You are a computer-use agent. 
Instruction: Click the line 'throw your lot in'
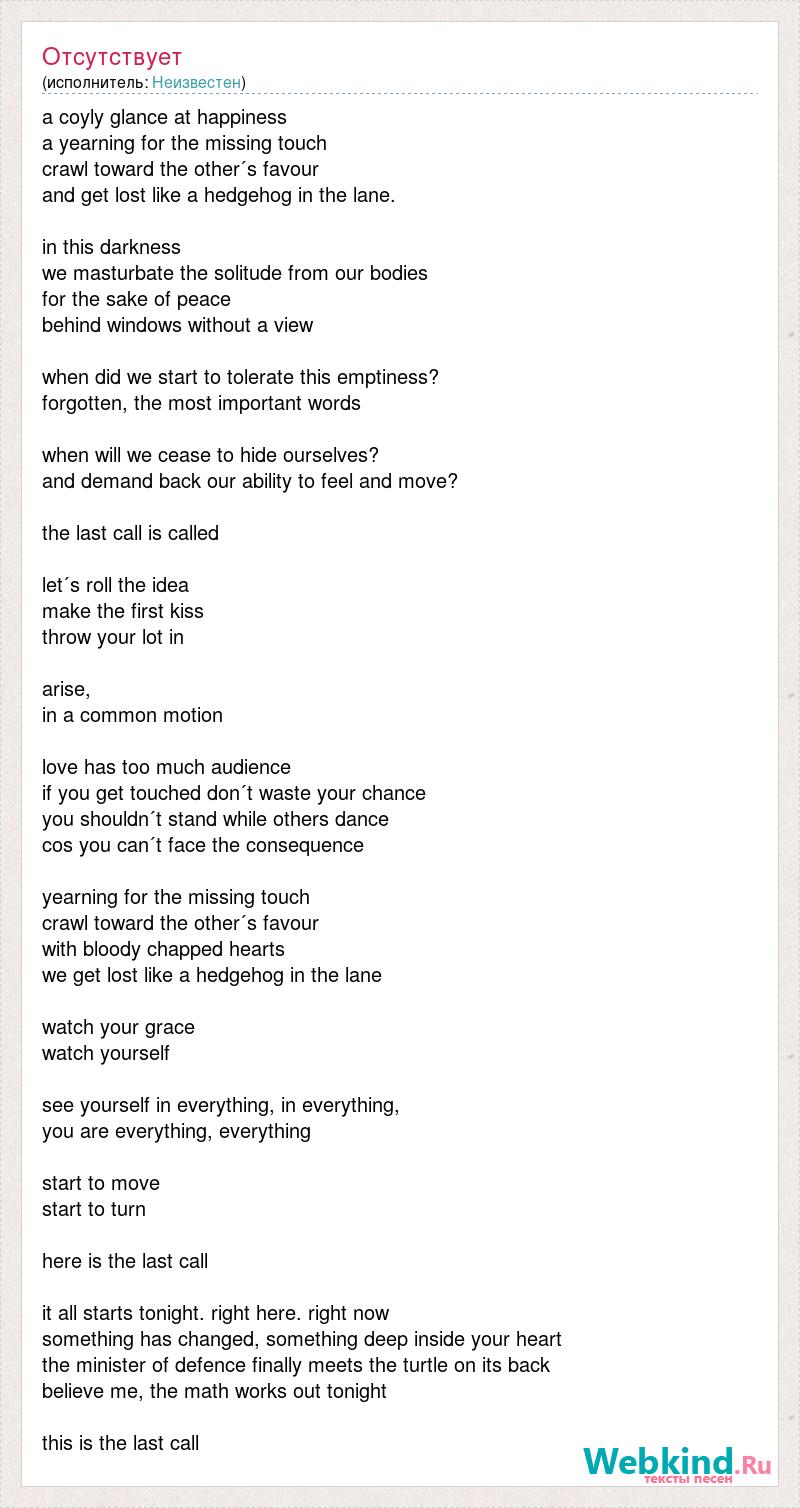click(113, 637)
